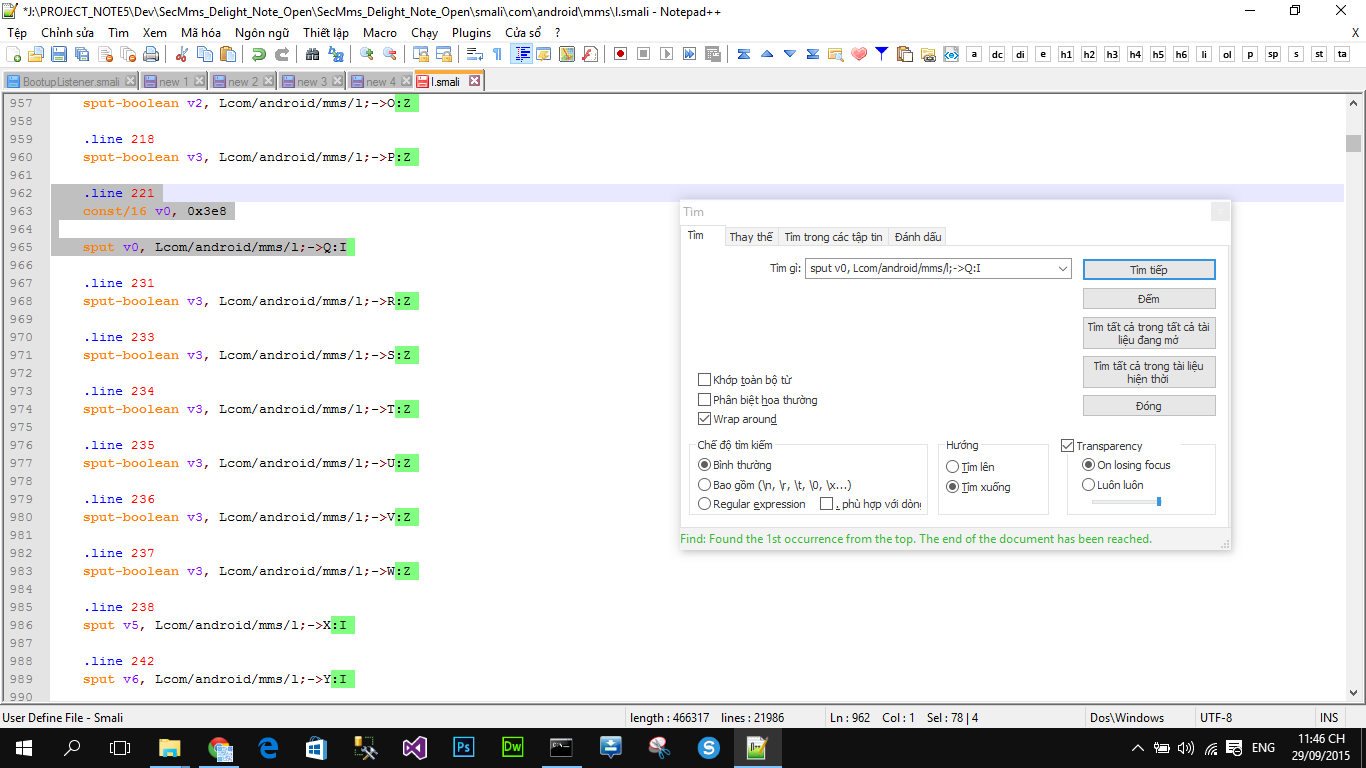
Task: Select the Print icon
Action: coord(149,54)
